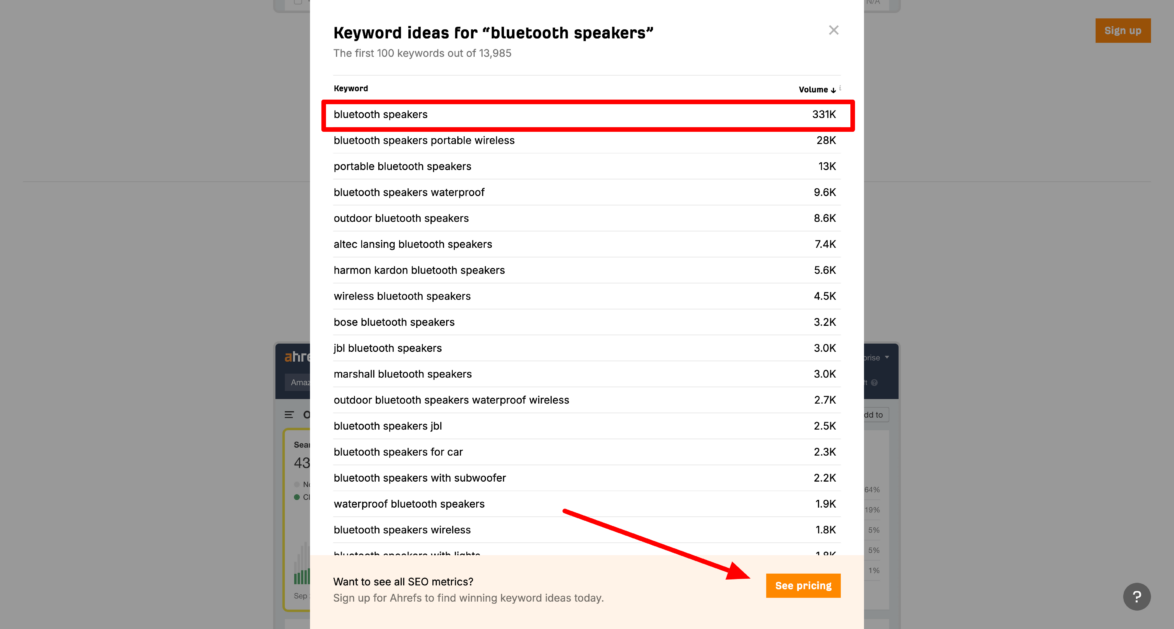Select "wireless bluetooth speakers" keyword
Image resolution: width=1174 pixels, height=629 pixels.
[402, 296]
